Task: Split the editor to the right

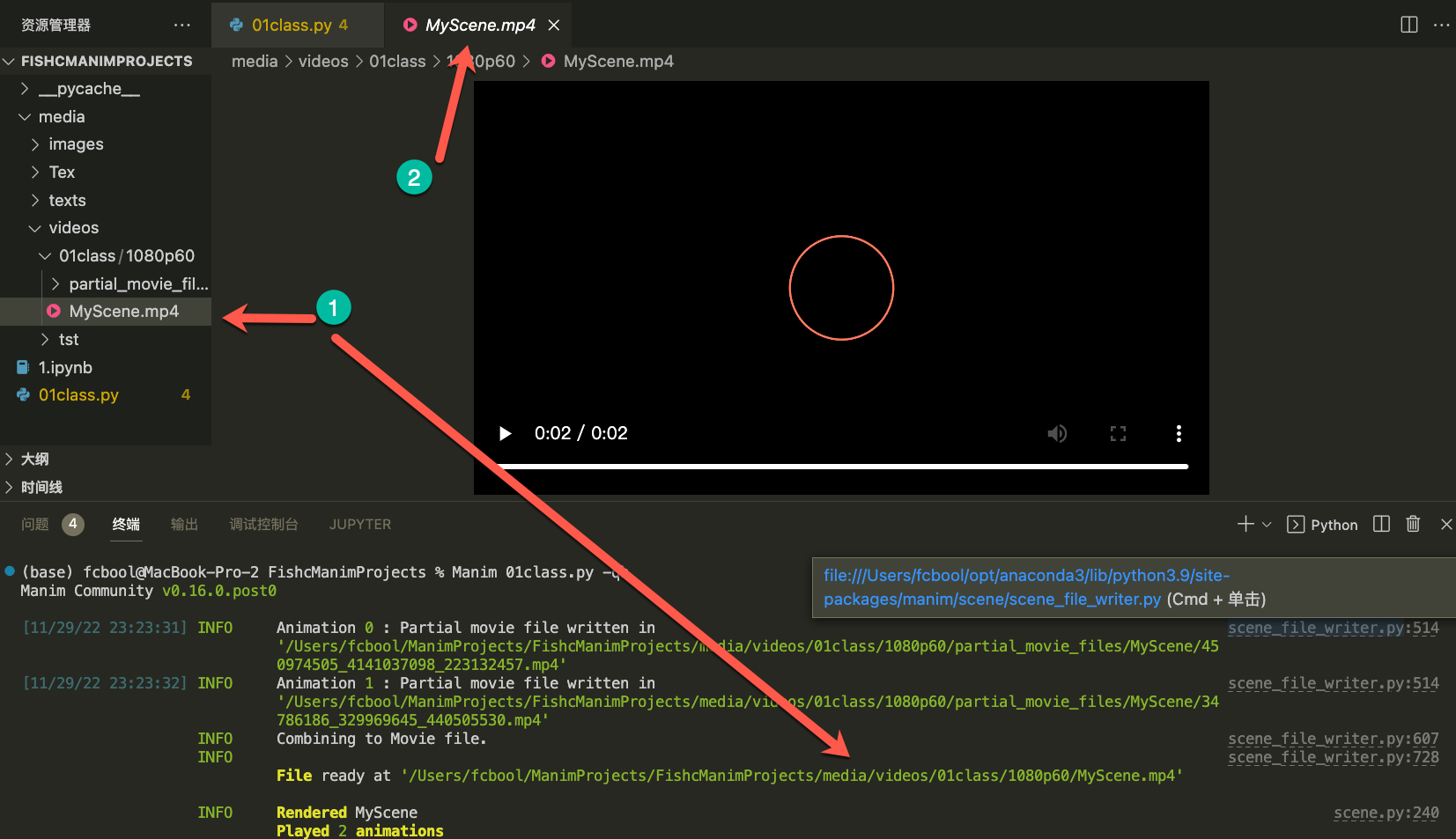Action: pyautogui.click(x=1409, y=25)
